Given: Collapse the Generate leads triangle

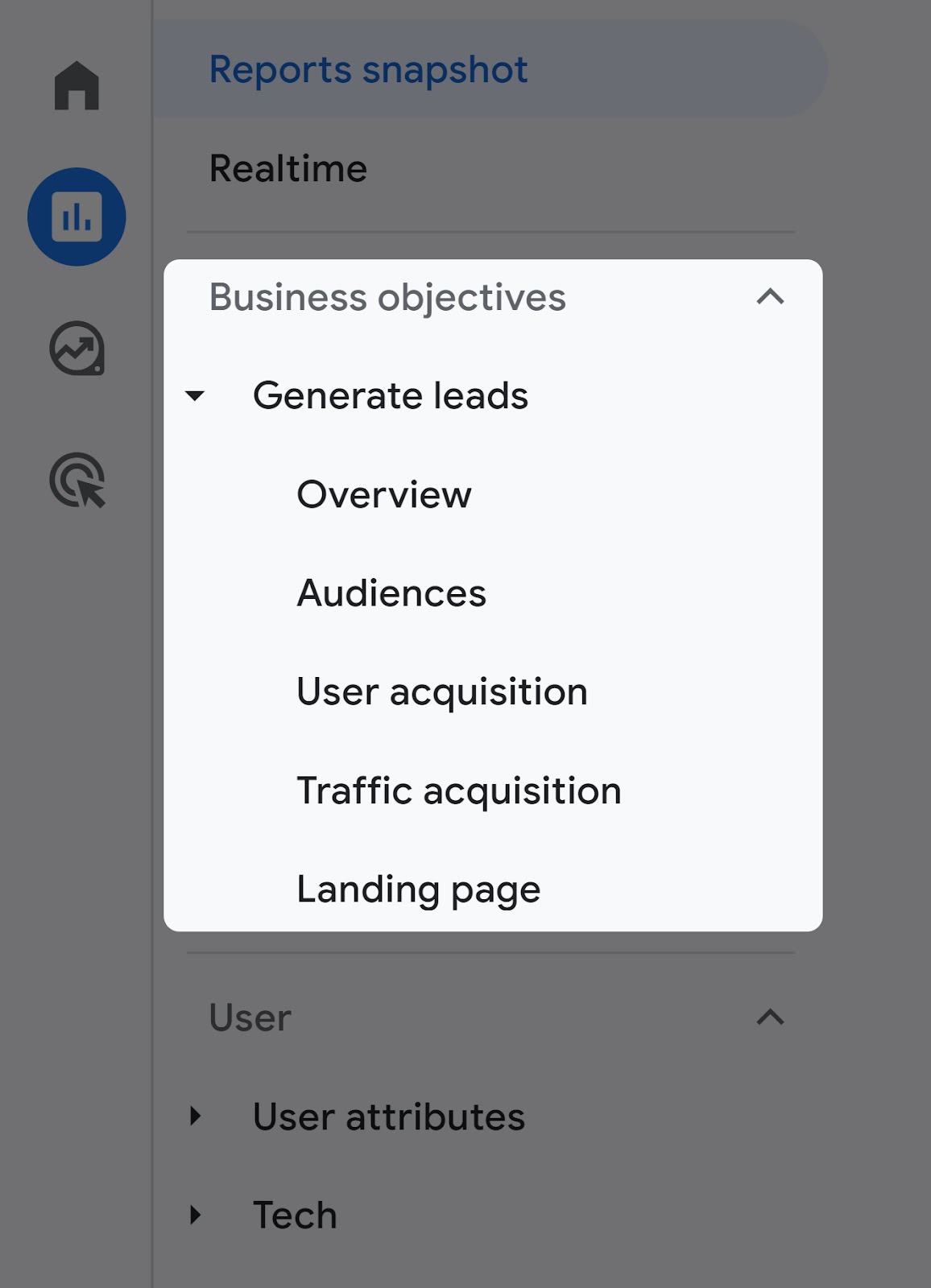Looking at the screenshot, I should 195,396.
